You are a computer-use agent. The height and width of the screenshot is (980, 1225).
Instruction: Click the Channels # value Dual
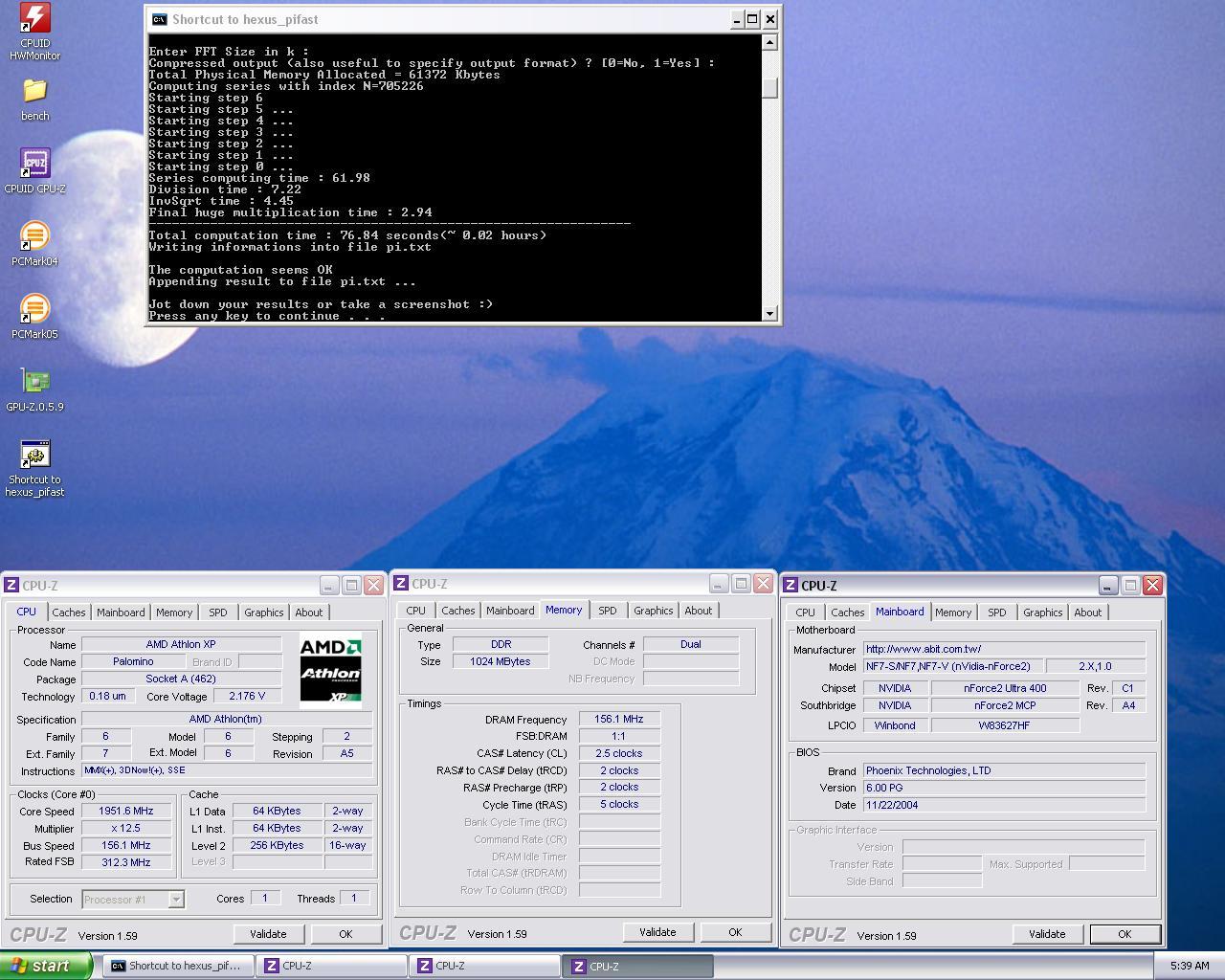point(691,644)
